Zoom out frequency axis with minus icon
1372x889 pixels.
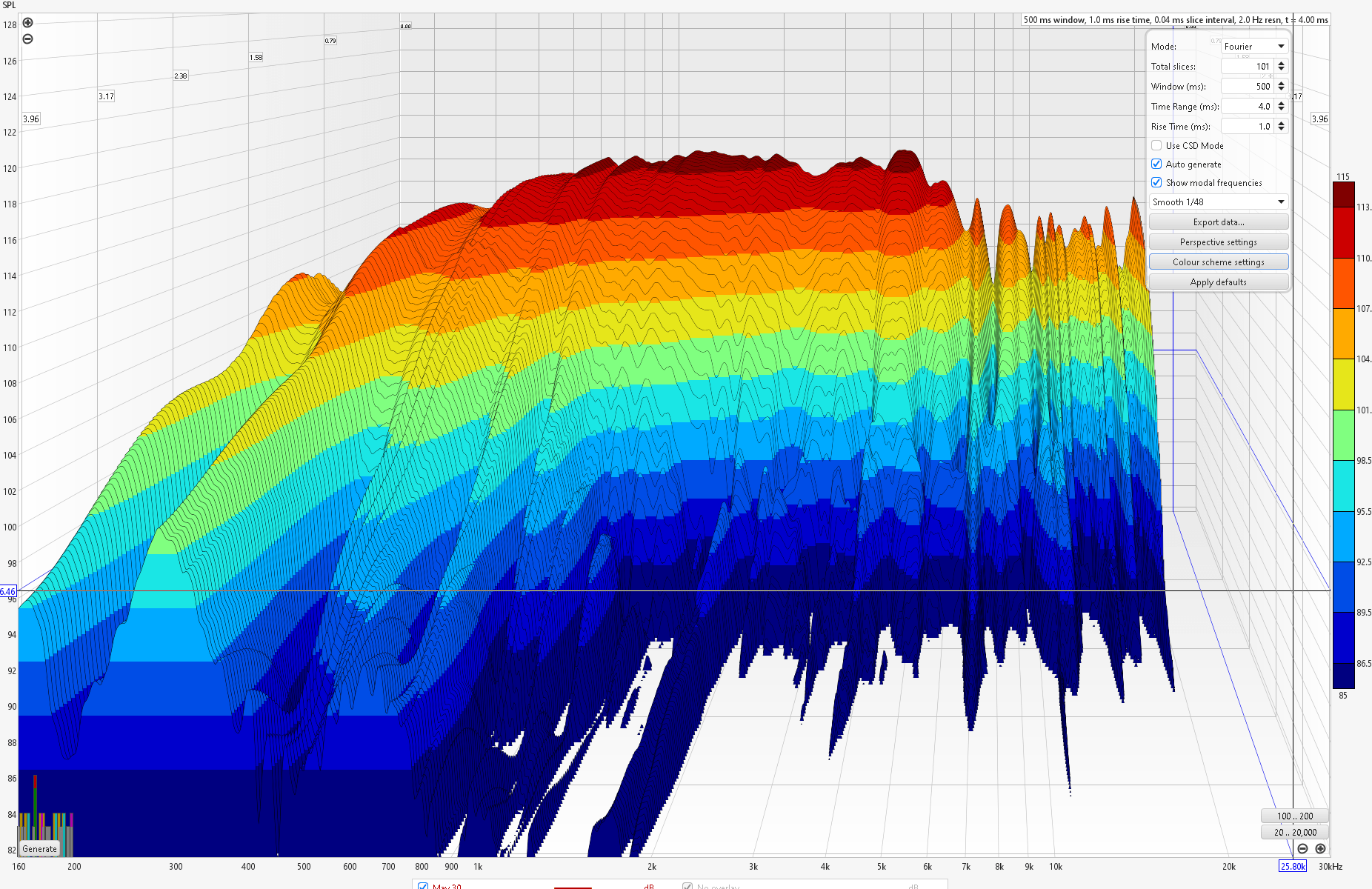(x=1302, y=849)
